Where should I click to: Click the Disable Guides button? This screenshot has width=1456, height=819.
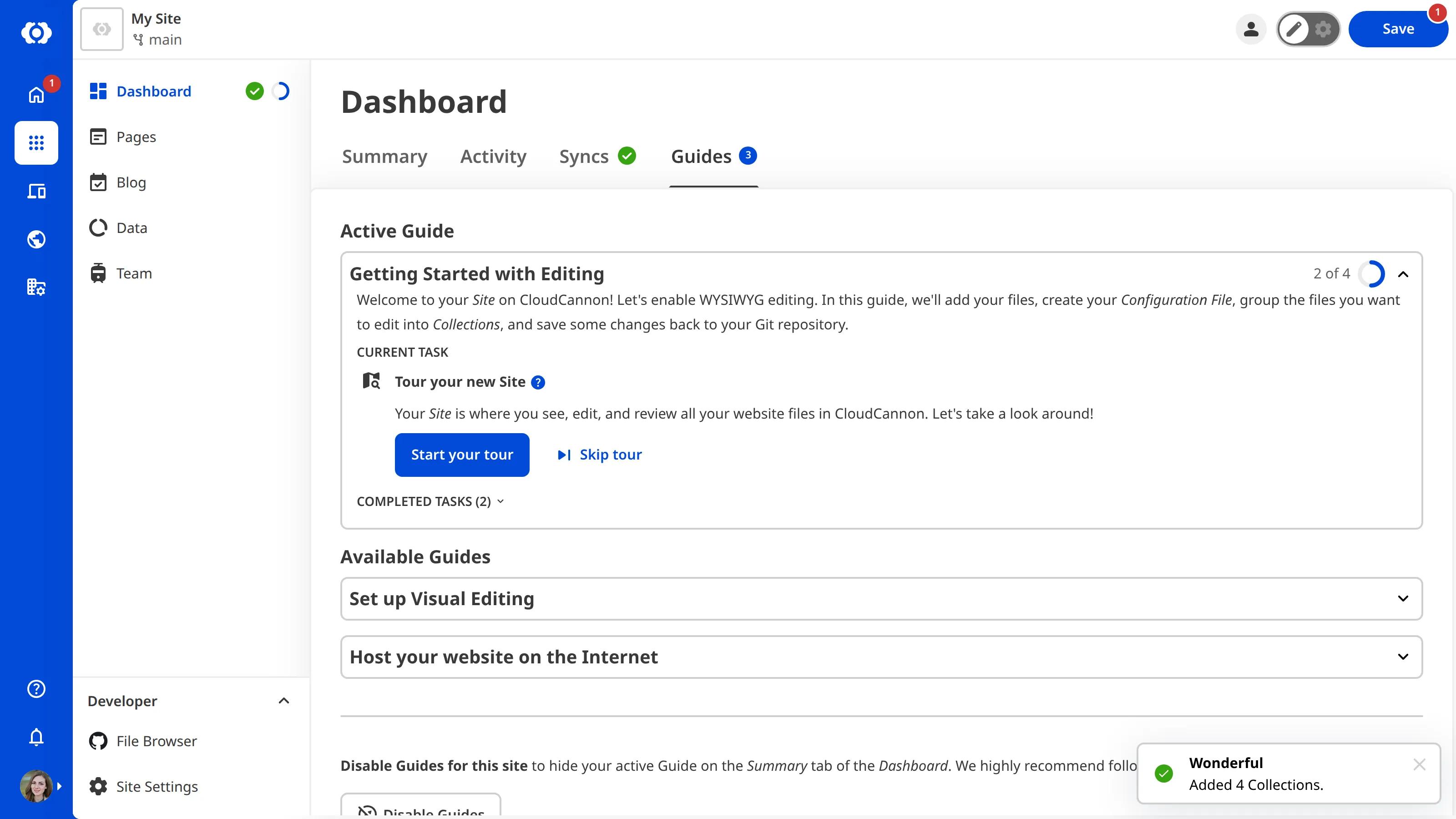[x=420, y=806]
